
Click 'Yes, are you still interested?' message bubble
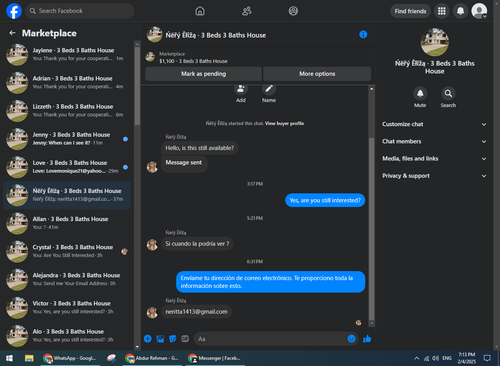coord(325,200)
